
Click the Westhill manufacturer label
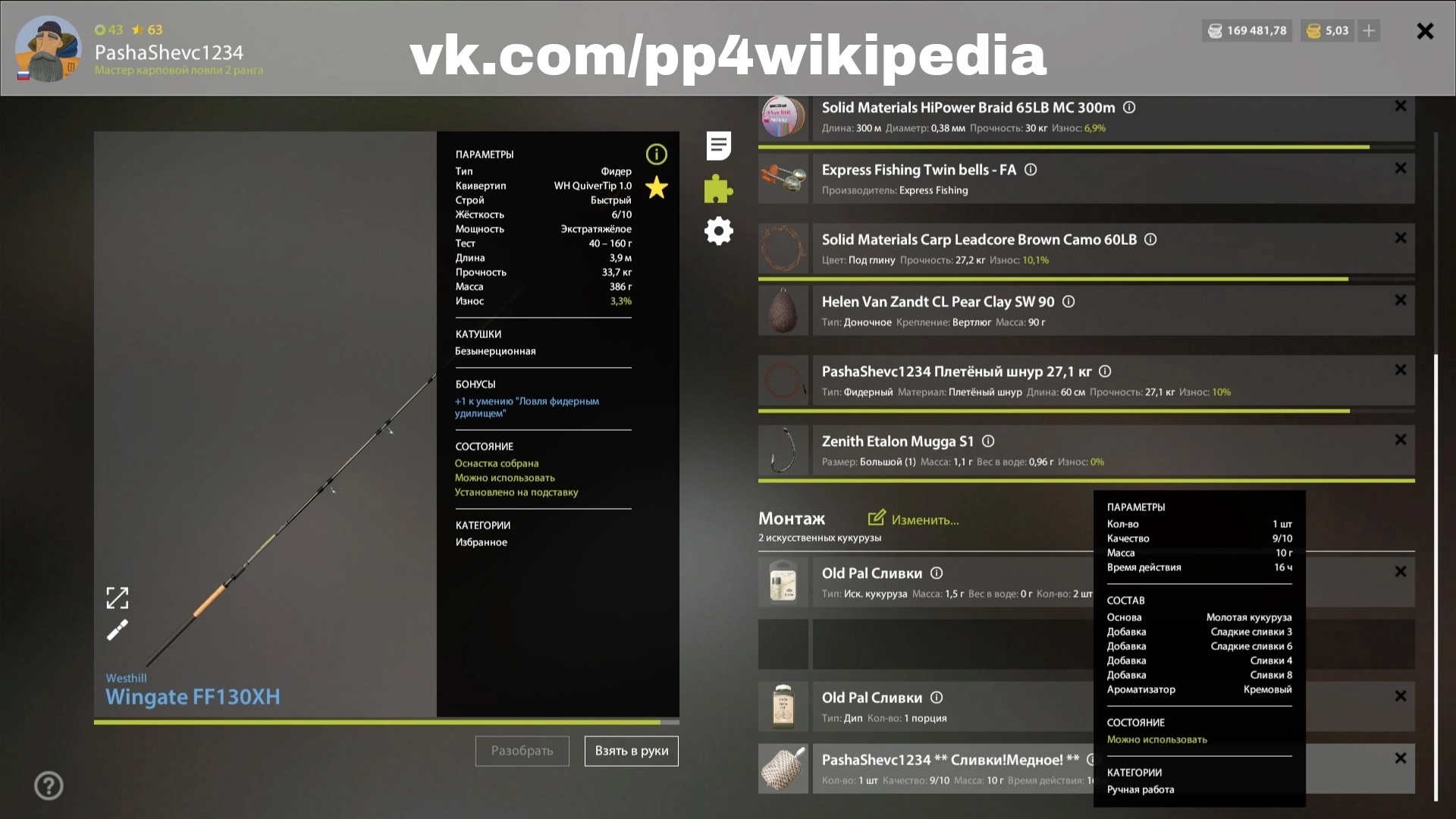(126, 678)
